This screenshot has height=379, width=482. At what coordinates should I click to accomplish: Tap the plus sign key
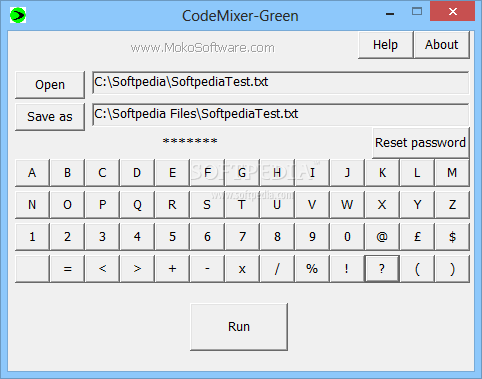172,269
